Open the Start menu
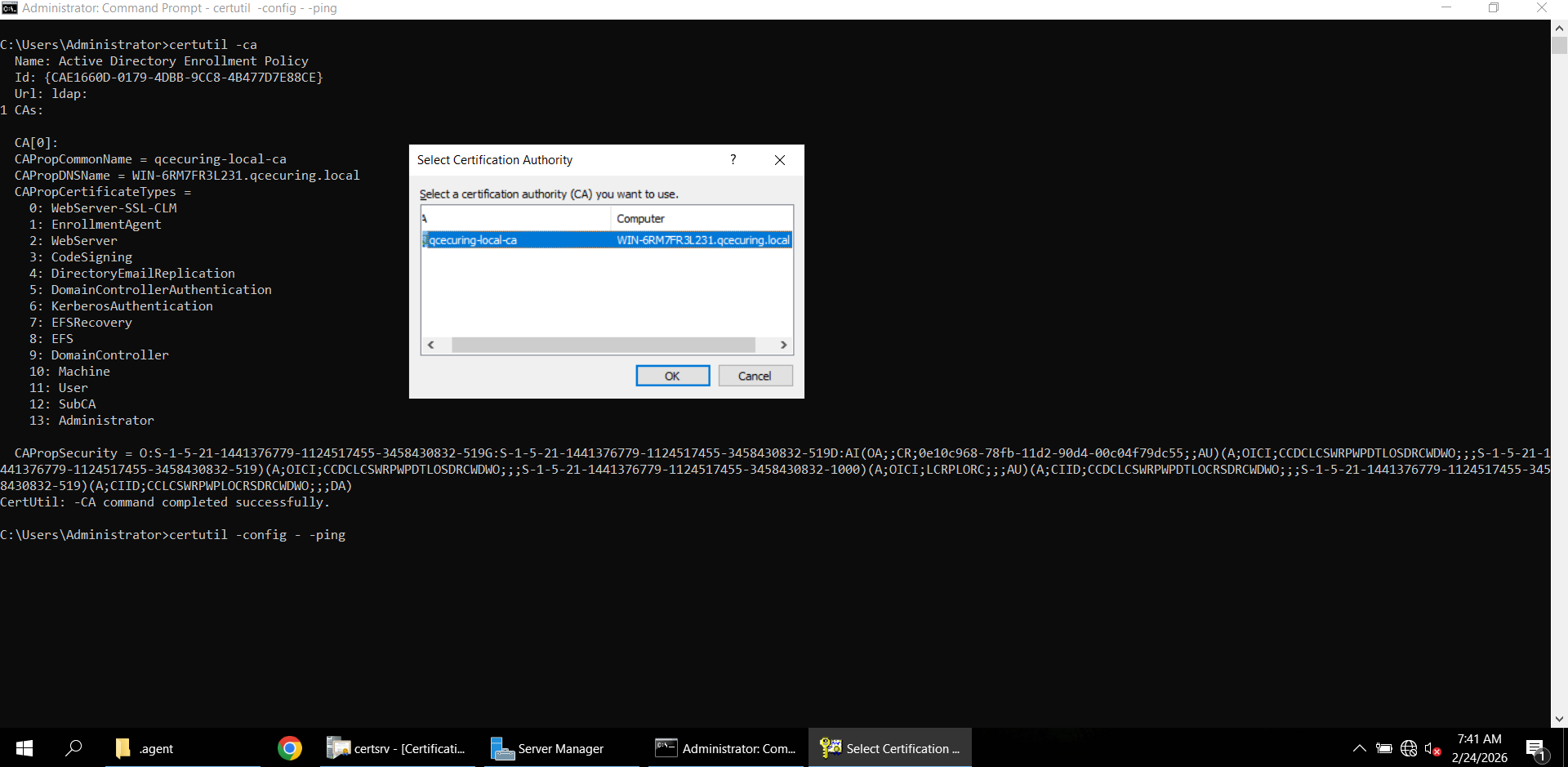 click(x=24, y=747)
